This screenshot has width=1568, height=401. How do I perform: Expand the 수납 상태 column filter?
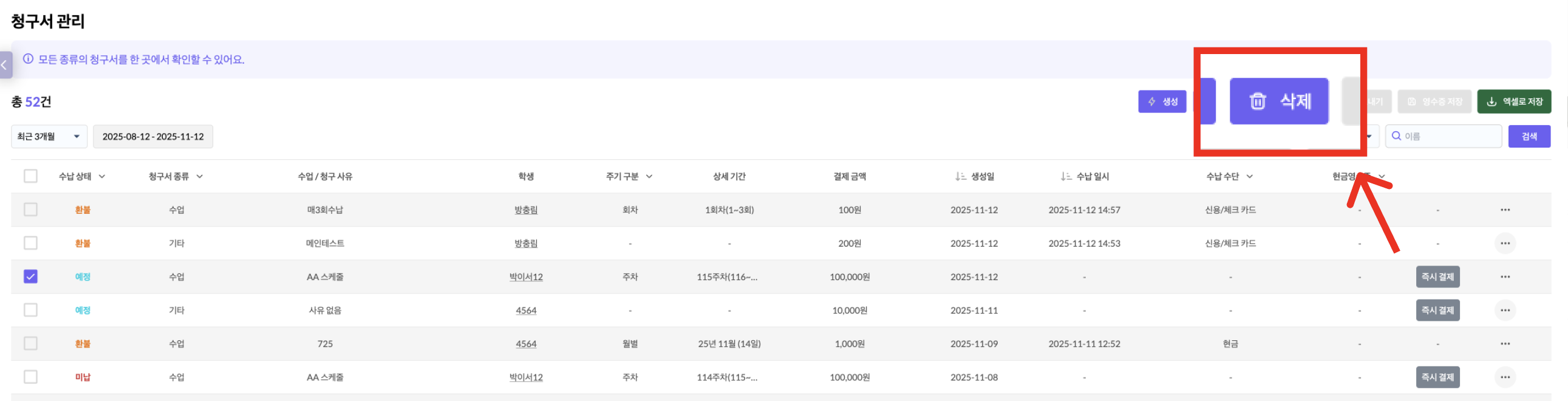[101, 176]
